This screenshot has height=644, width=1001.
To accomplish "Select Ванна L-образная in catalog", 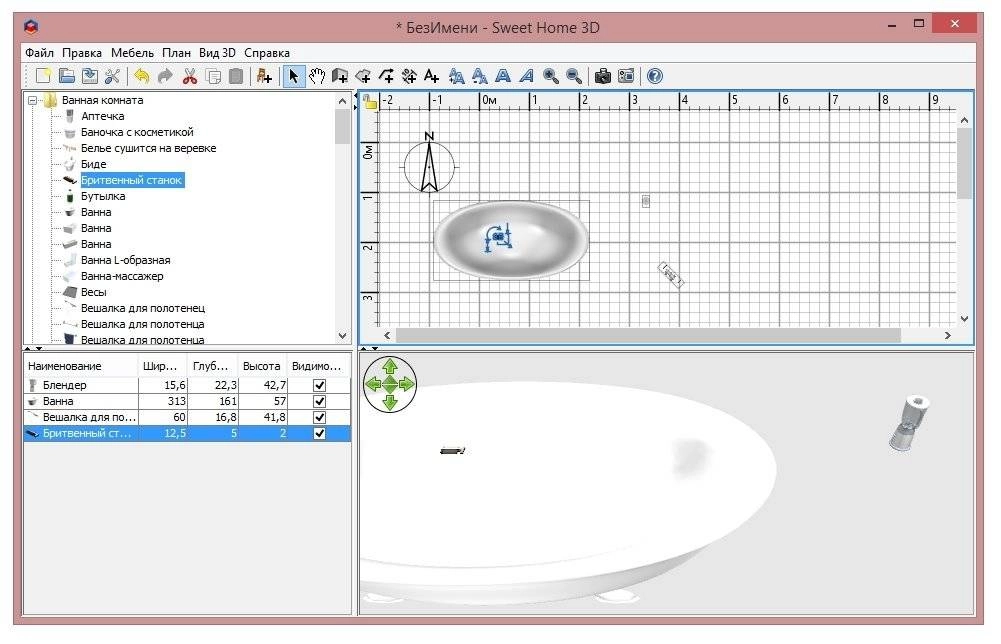I will pos(125,260).
